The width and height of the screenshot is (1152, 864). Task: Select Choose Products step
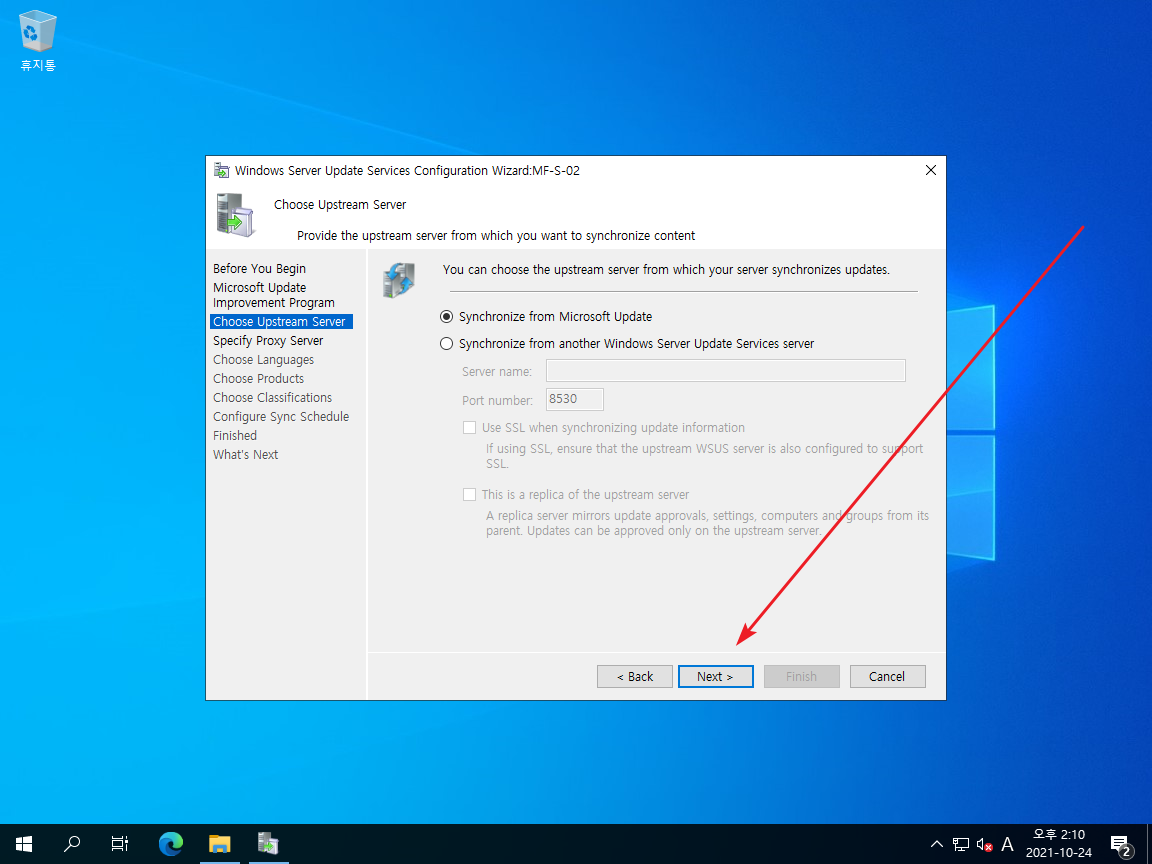(259, 379)
